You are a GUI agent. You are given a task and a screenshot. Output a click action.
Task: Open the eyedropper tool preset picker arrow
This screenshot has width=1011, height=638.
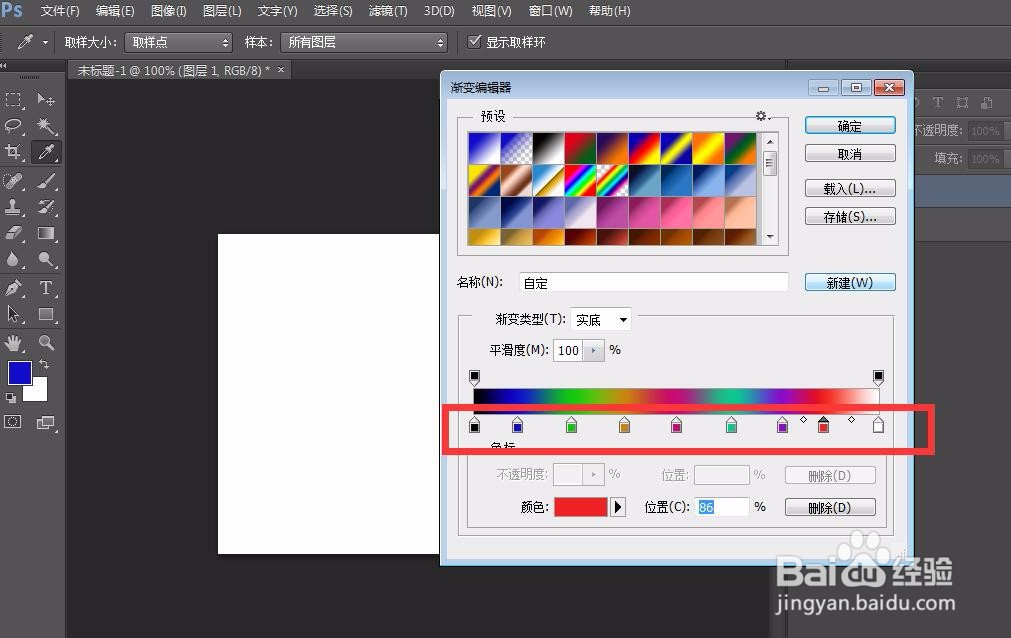click(45, 43)
